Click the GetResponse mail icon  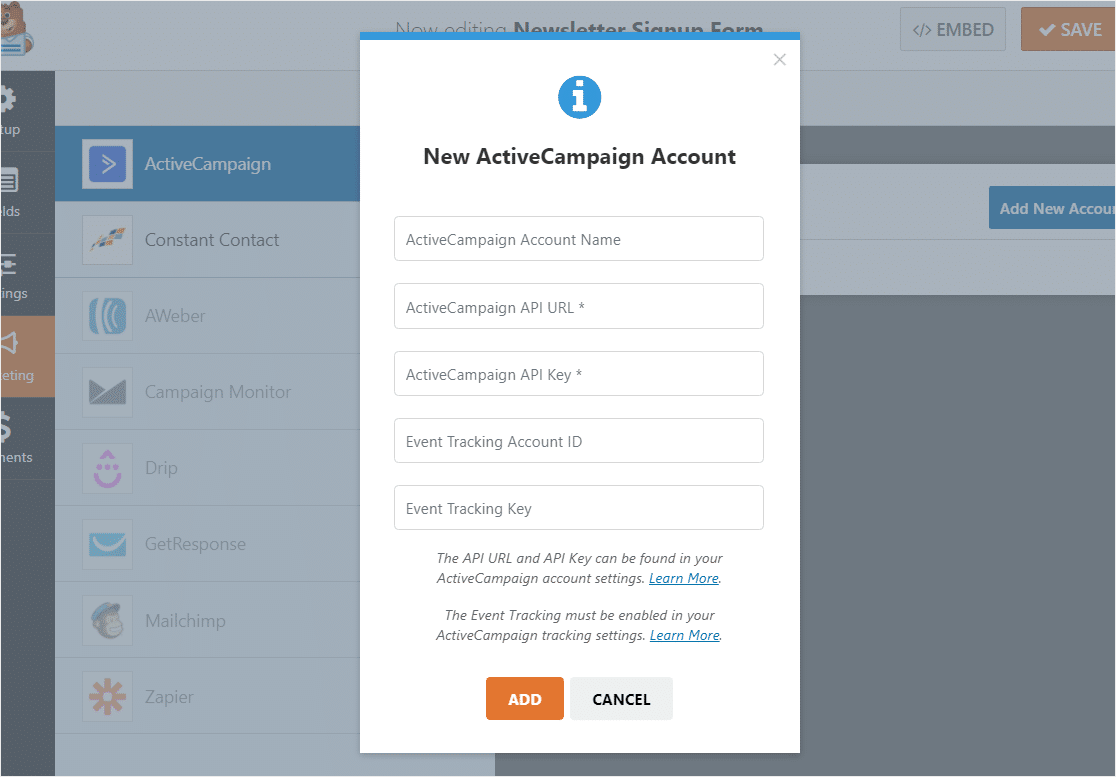click(107, 543)
